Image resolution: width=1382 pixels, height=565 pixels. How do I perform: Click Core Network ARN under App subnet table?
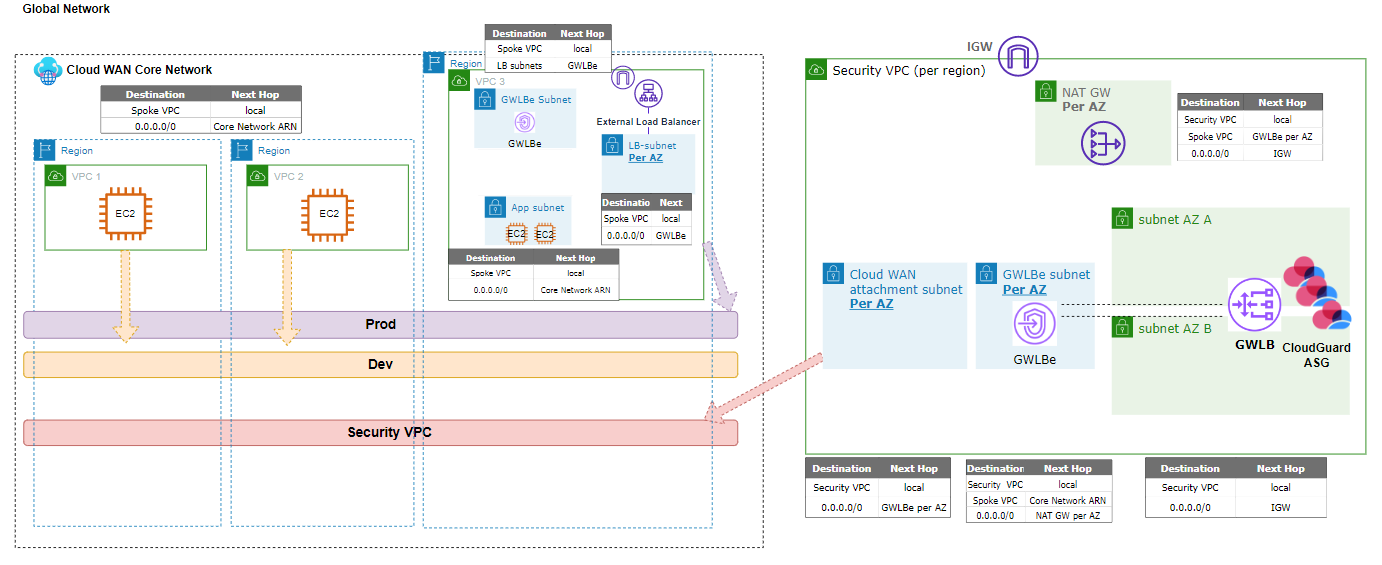[574, 290]
